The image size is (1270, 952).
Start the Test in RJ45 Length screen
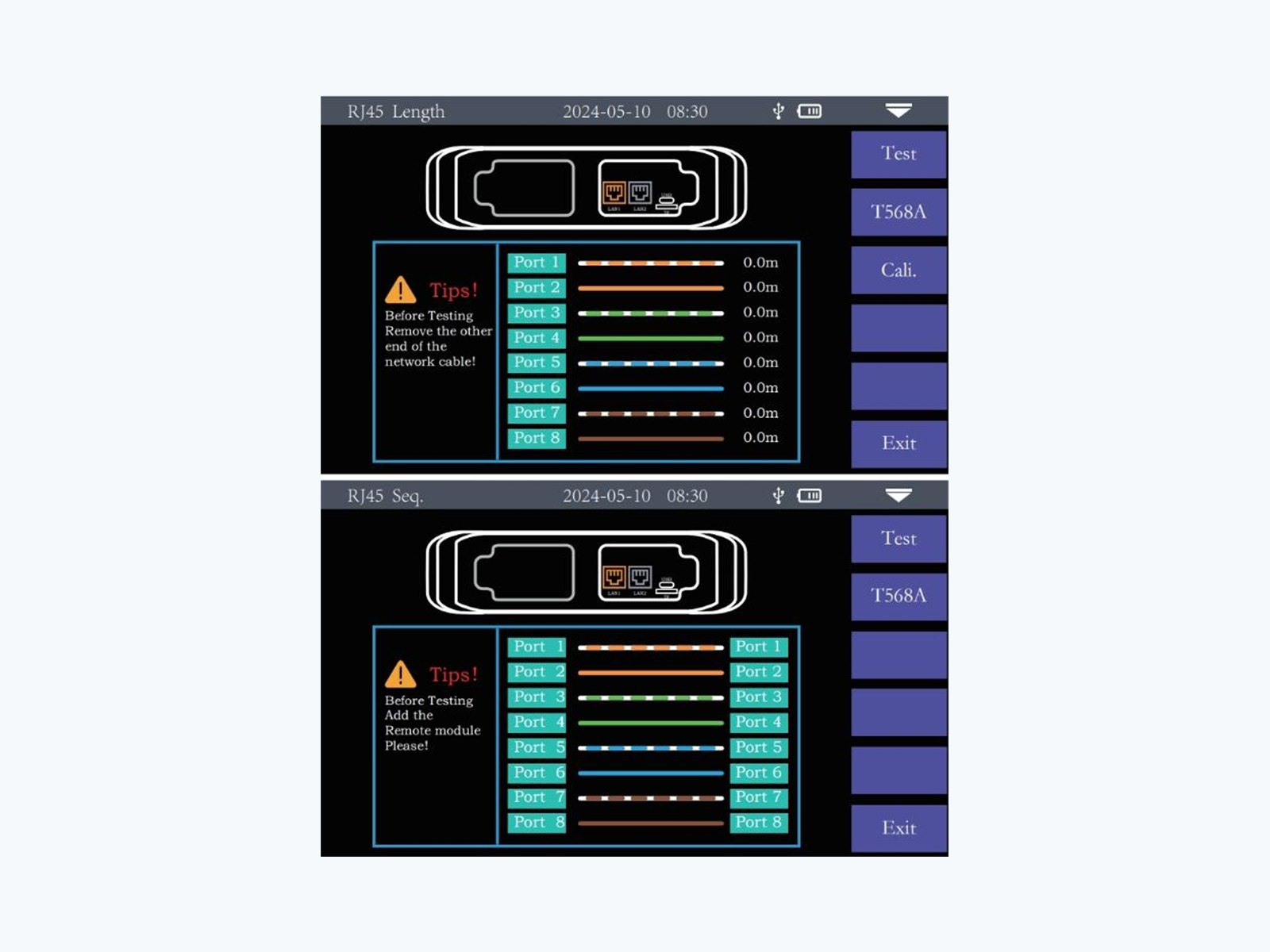(899, 154)
